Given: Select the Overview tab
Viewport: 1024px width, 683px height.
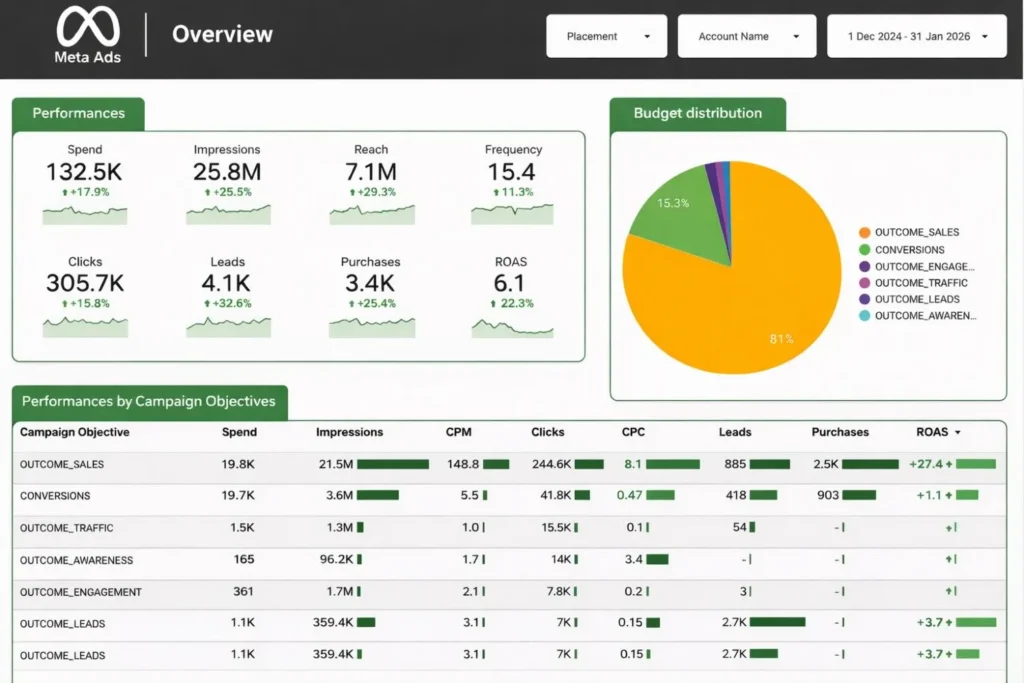Looking at the screenshot, I should tap(222, 34).
